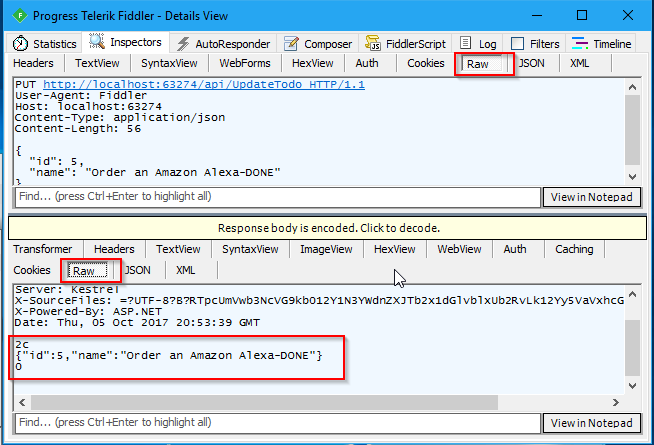The image size is (654, 445).
Task: Click the 'Date: Thu, 05 Oct 2017' line
Action: pyautogui.click(x=137, y=323)
